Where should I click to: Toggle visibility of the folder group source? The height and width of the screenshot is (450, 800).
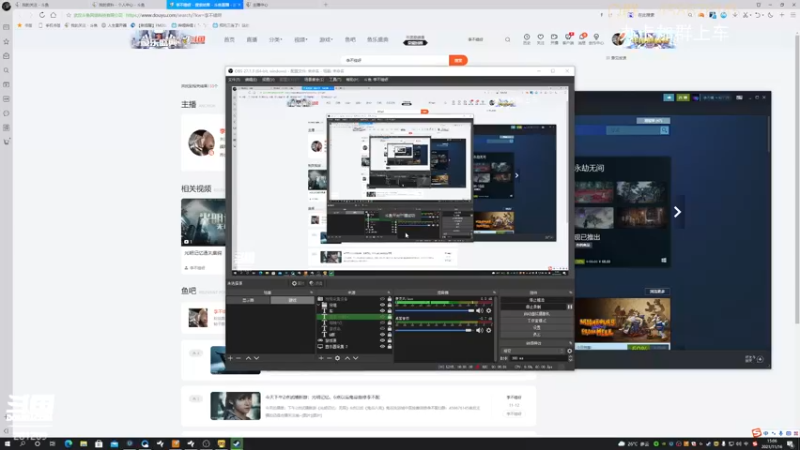(x=382, y=305)
